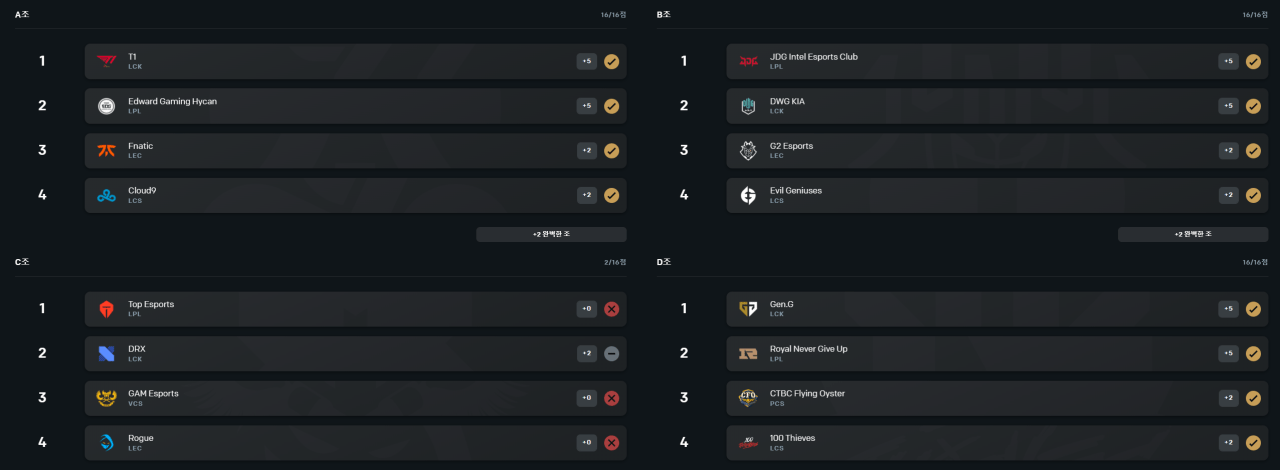Click the +2 perfect group button under Group B
Screen dimensions: 1280x470
(x=1192, y=234)
